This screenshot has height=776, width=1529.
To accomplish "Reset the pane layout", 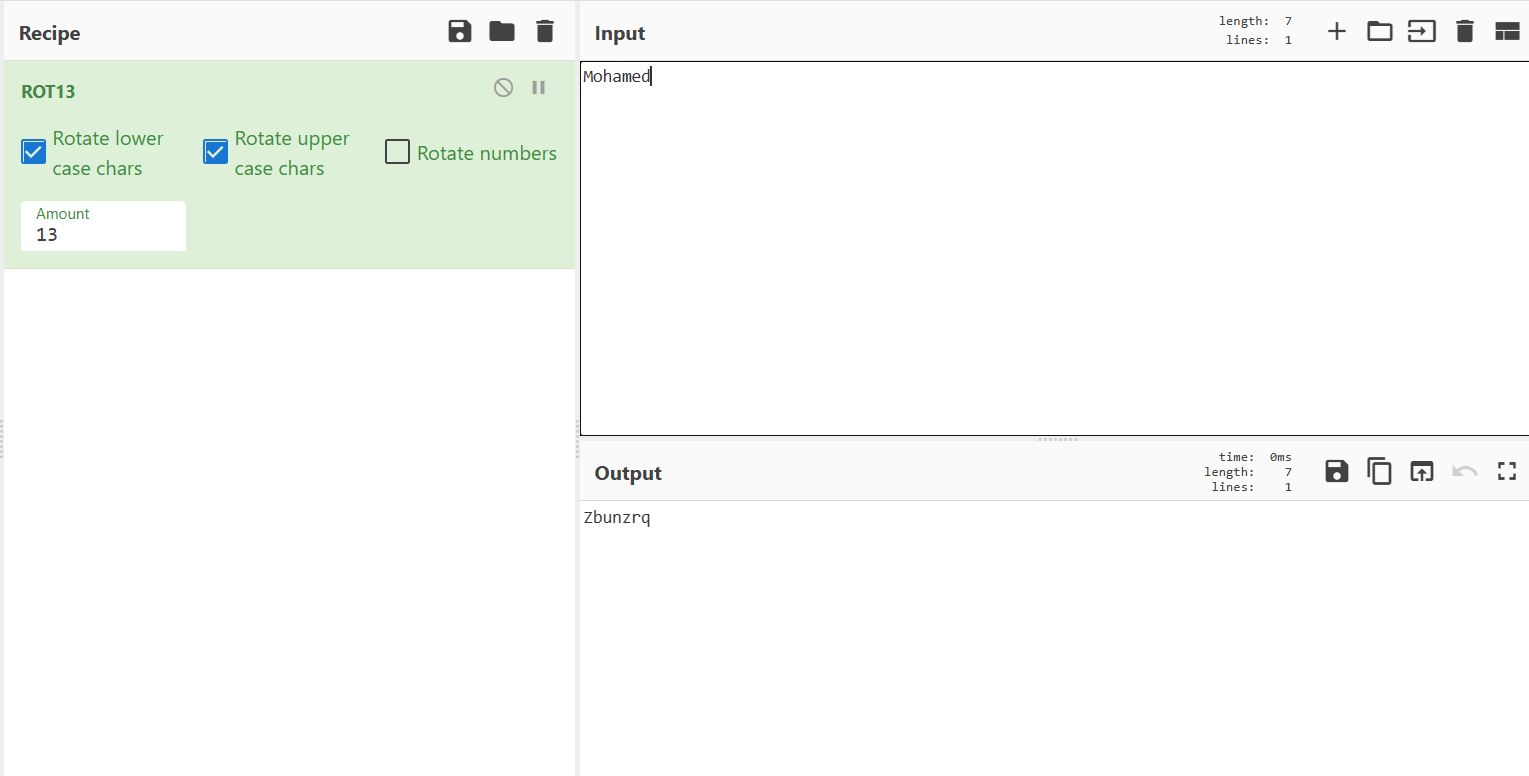I will point(1507,32).
